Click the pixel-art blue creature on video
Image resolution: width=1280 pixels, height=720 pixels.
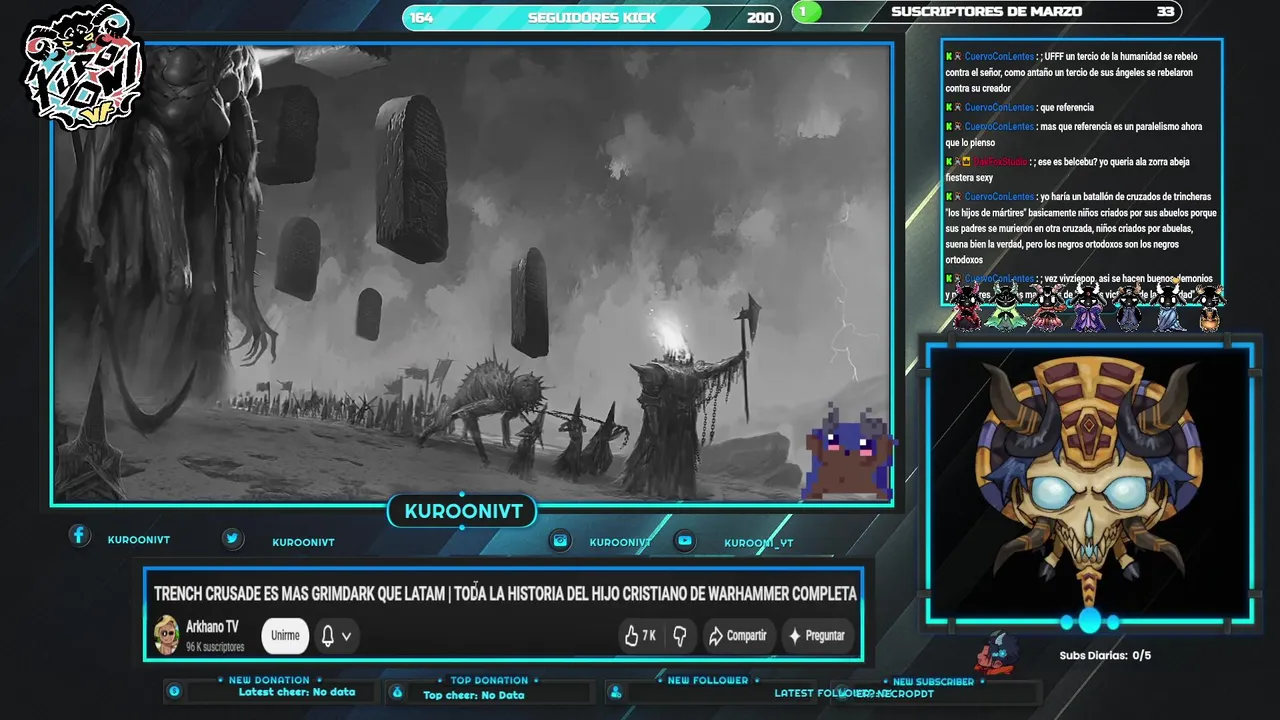[848, 455]
